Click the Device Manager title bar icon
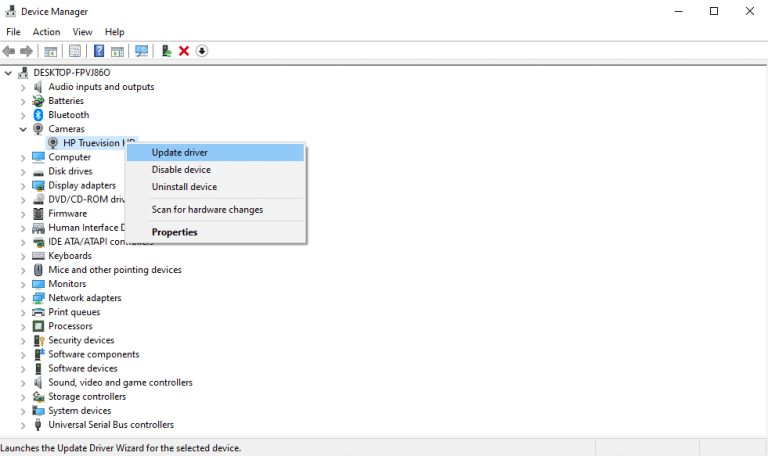 click(10, 11)
